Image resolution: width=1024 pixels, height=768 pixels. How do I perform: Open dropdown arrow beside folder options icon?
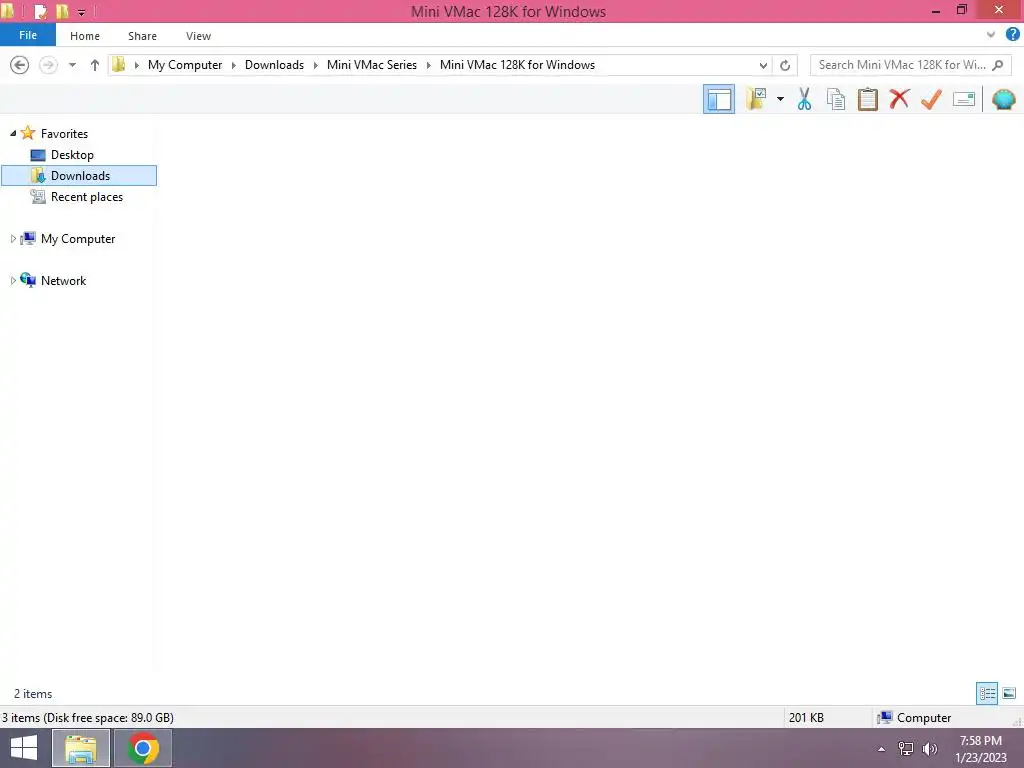[x=780, y=99]
